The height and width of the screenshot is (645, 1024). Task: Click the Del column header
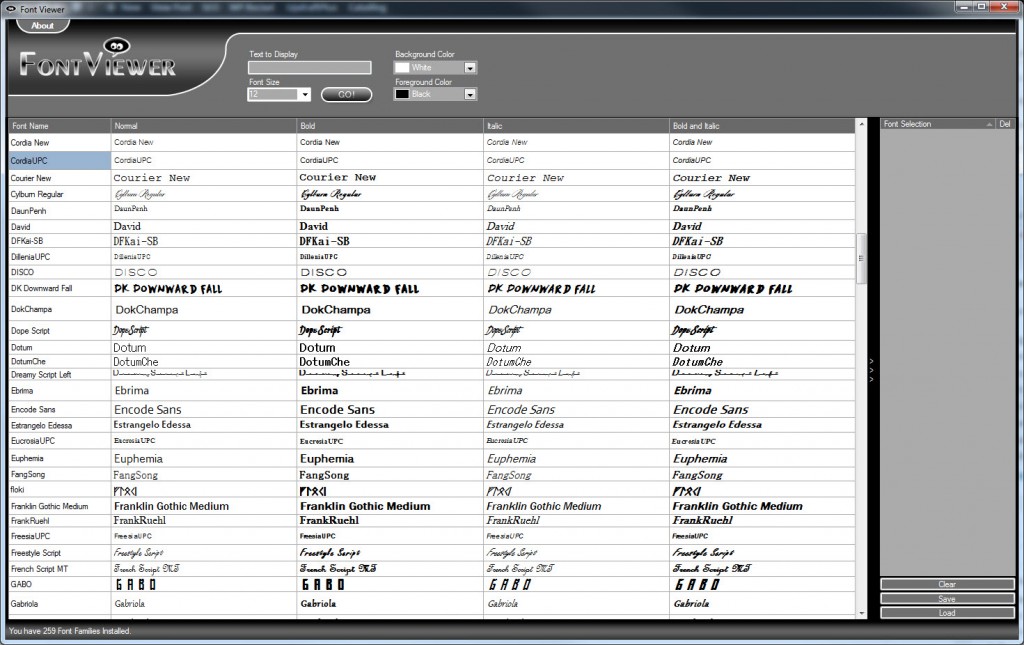pos(1004,124)
